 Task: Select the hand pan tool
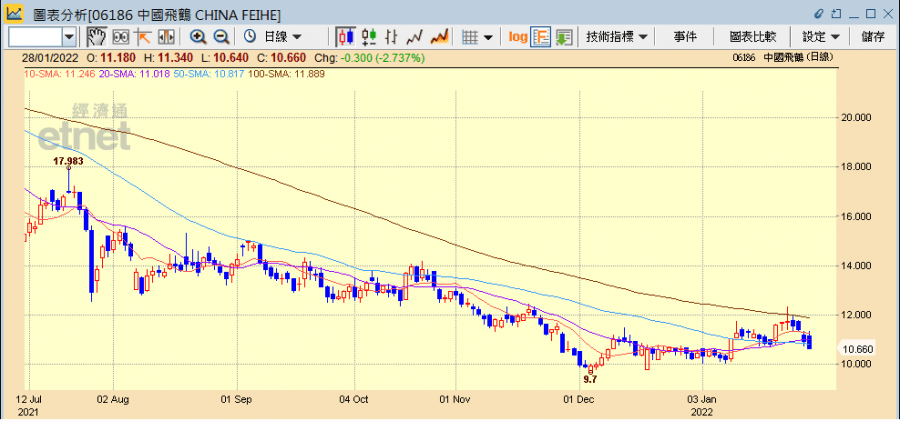click(97, 37)
